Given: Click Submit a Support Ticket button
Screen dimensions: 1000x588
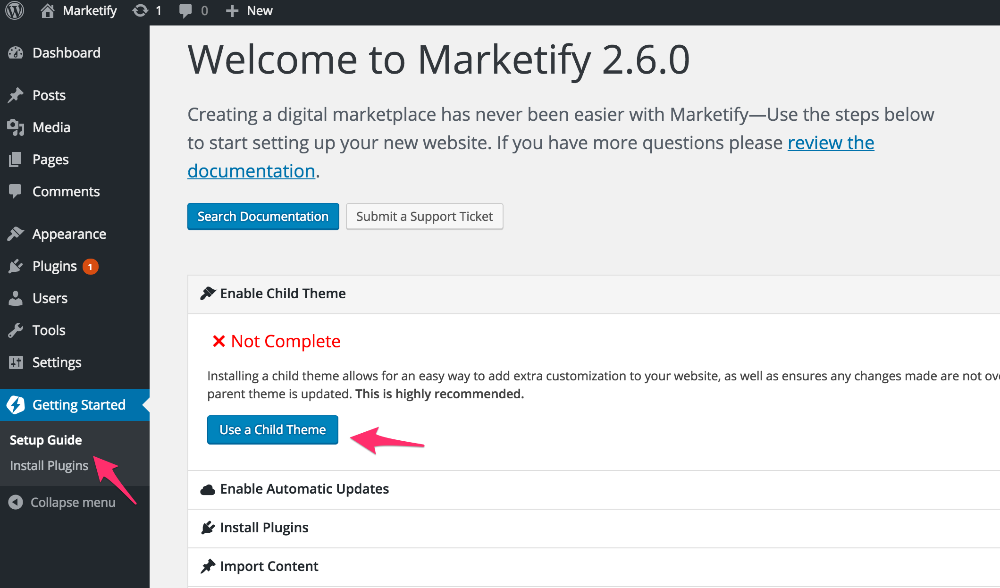Looking at the screenshot, I should tap(425, 217).
